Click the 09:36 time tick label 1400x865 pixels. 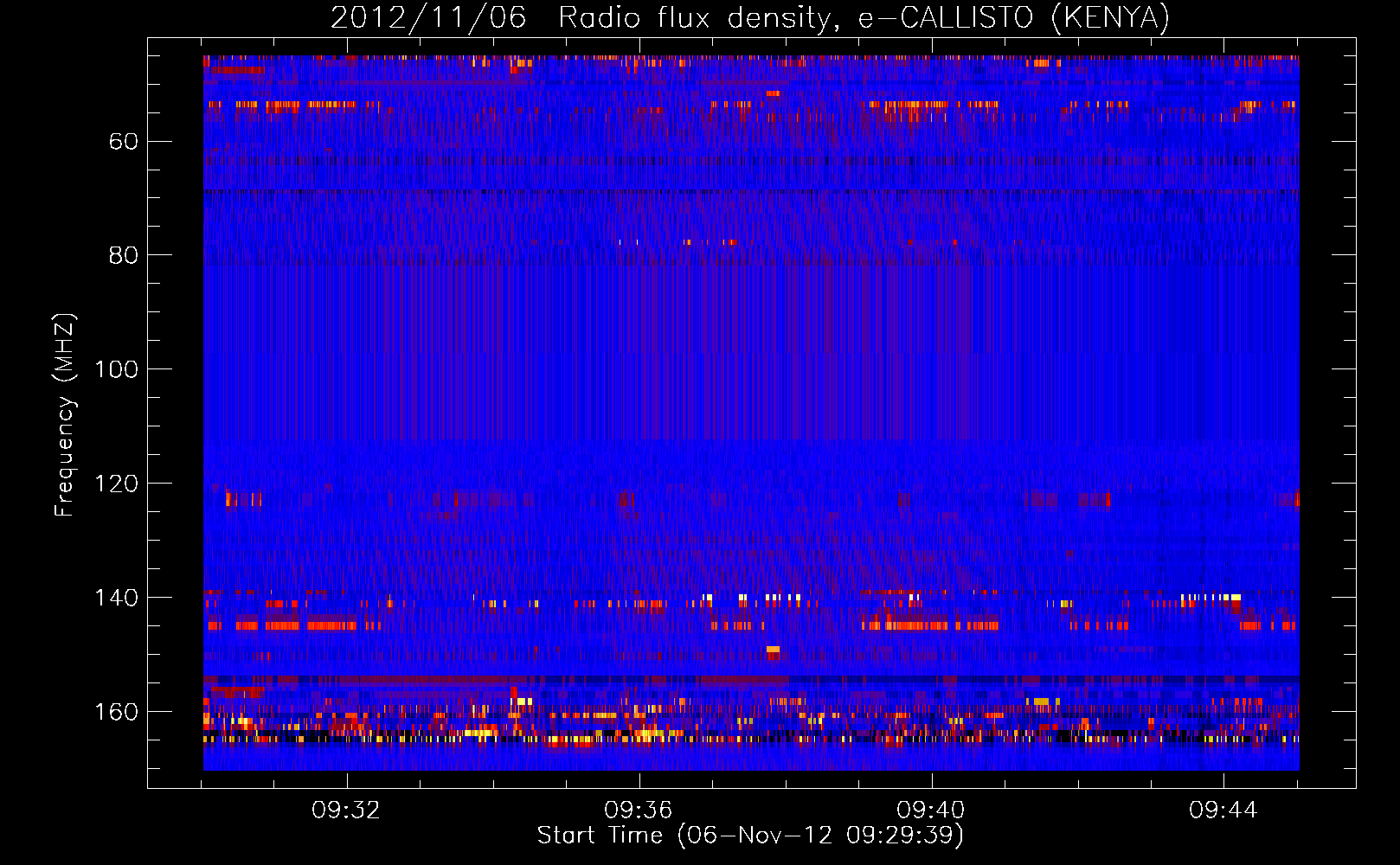[639, 811]
